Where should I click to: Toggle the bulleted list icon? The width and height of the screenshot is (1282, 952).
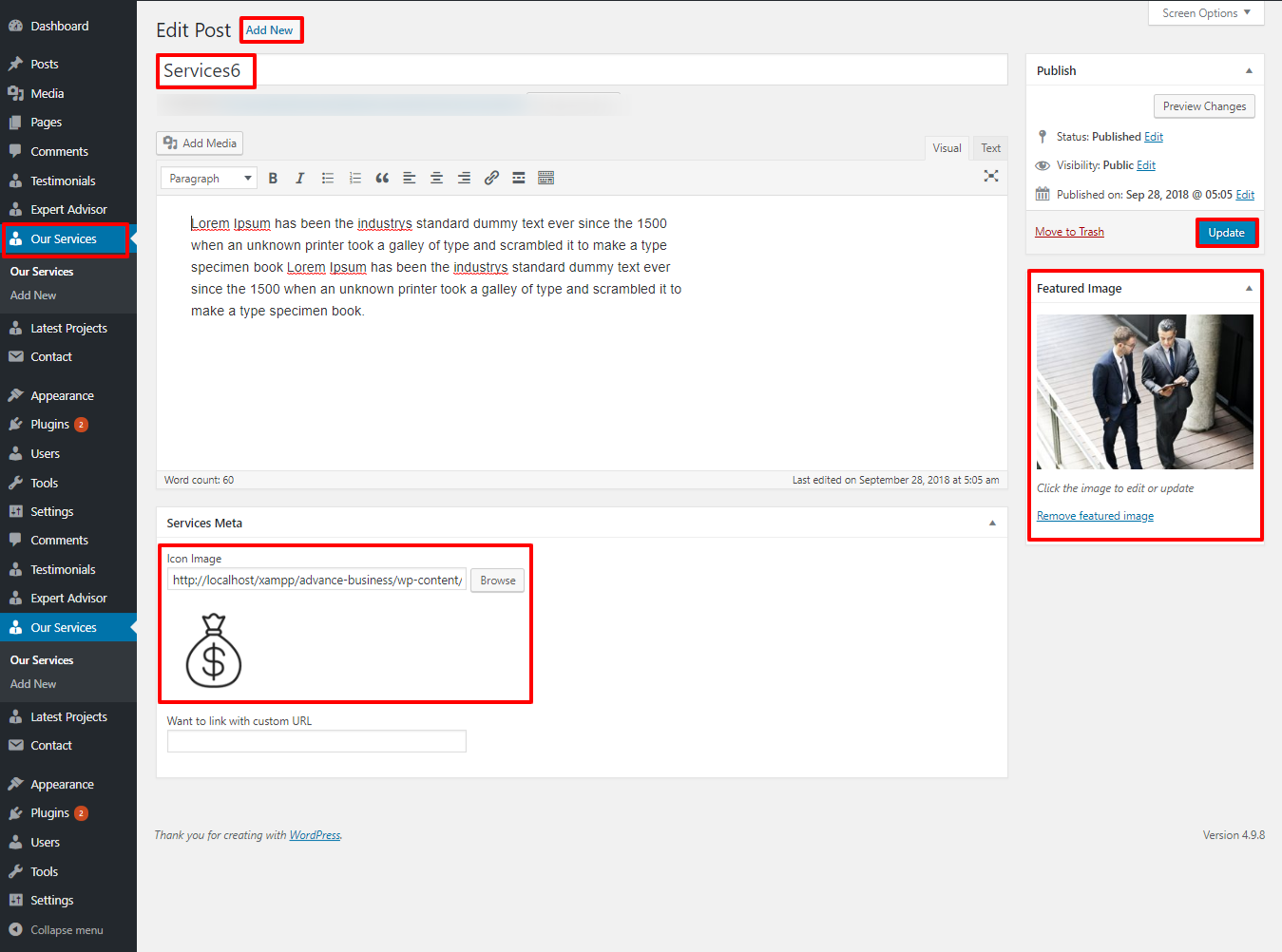[328, 178]
